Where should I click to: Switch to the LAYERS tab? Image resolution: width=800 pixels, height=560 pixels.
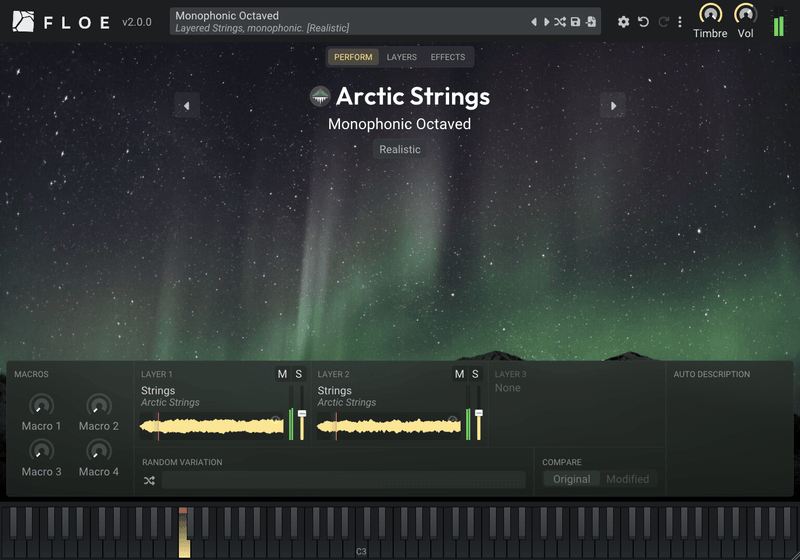[x=402, y=57]
